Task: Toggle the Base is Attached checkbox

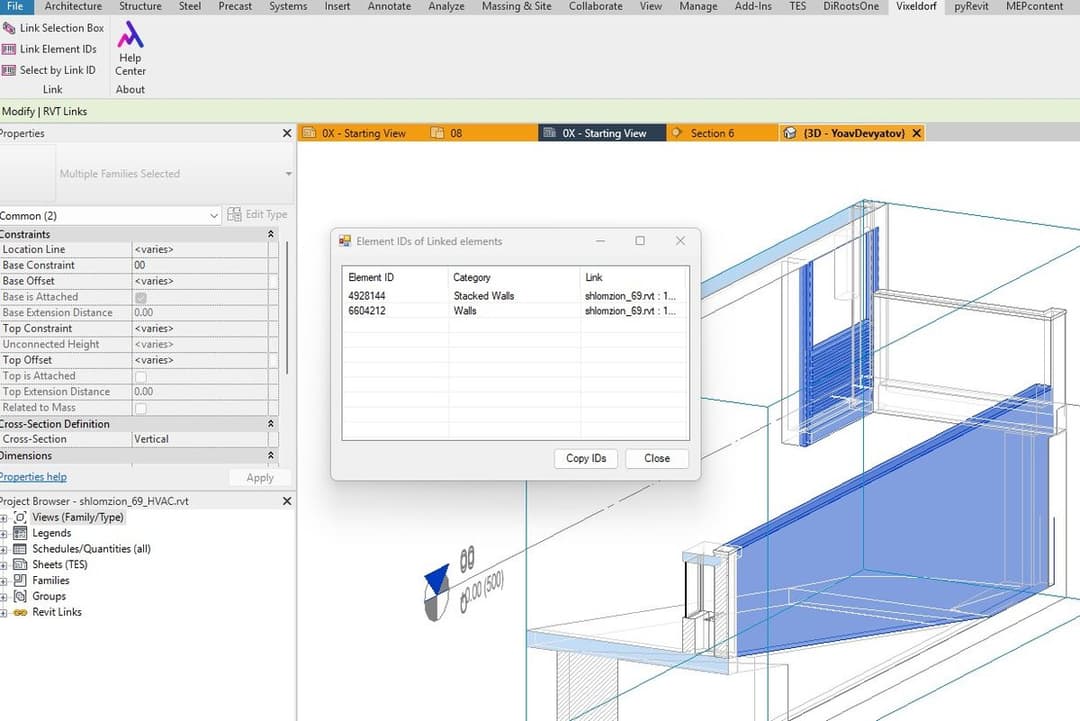Action: click(141, 297)
